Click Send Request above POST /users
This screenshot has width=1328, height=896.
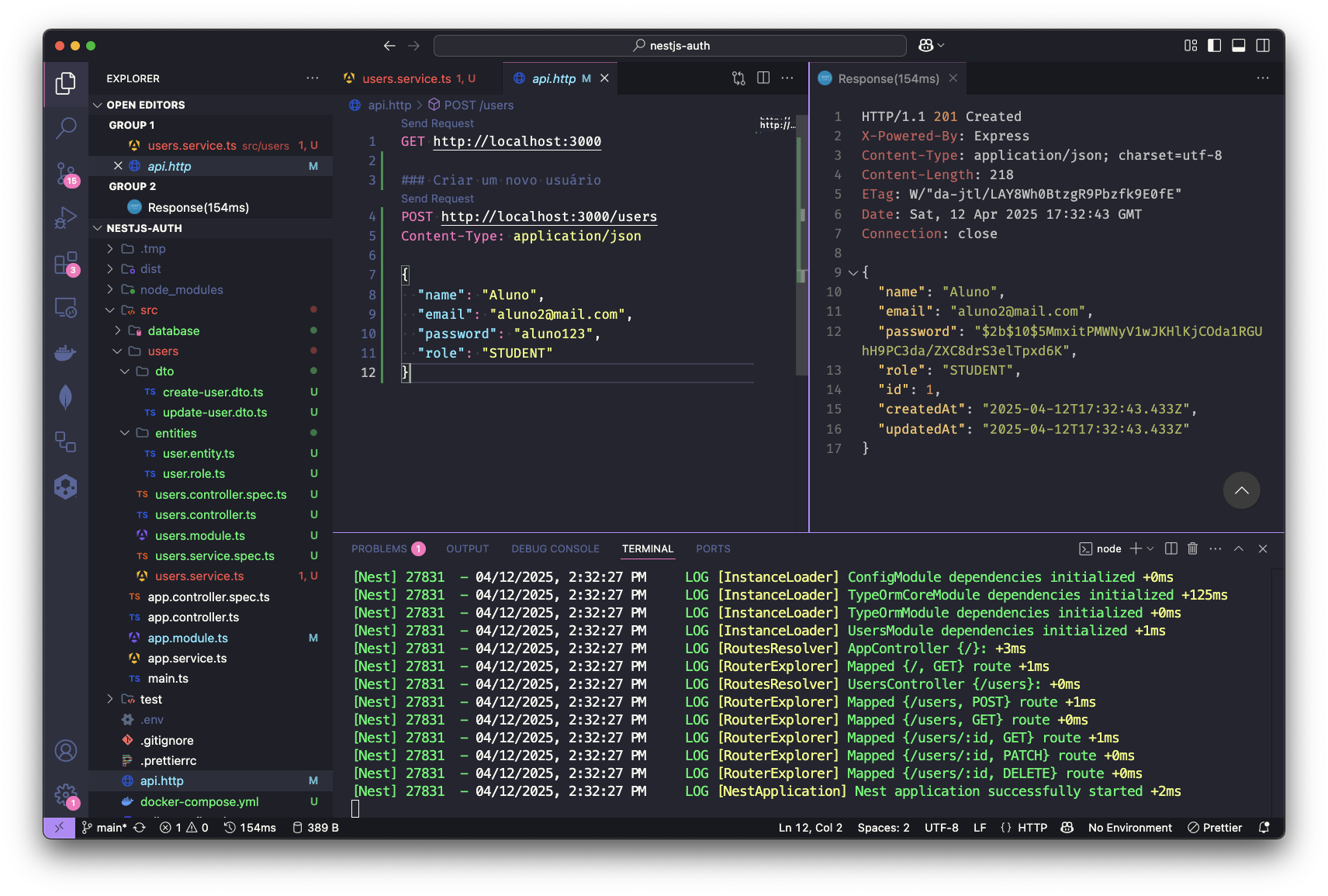437,199
